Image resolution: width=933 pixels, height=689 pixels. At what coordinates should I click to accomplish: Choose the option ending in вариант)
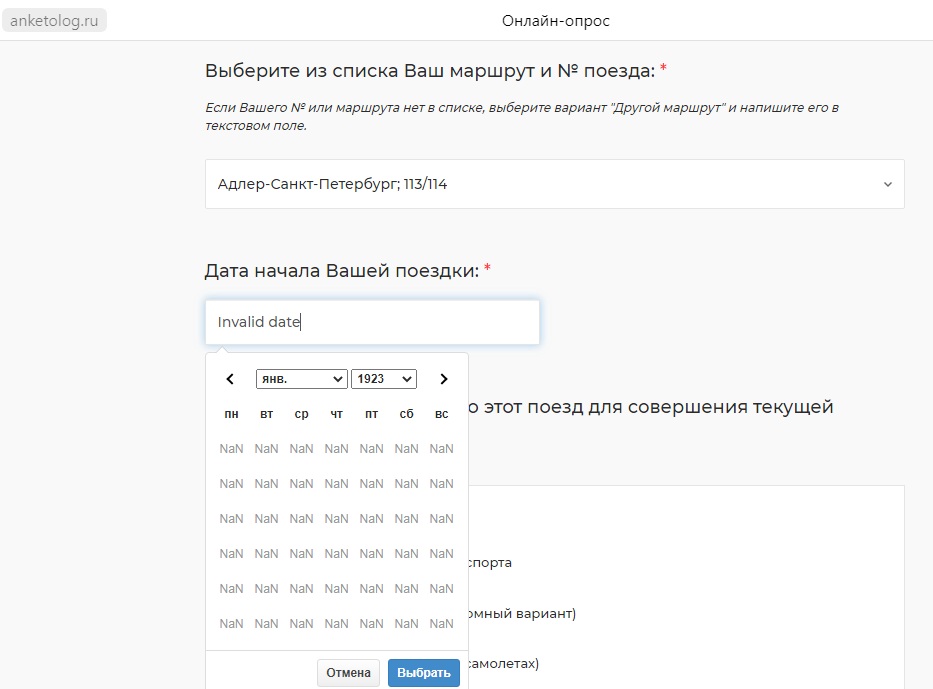tap(520, 614)
